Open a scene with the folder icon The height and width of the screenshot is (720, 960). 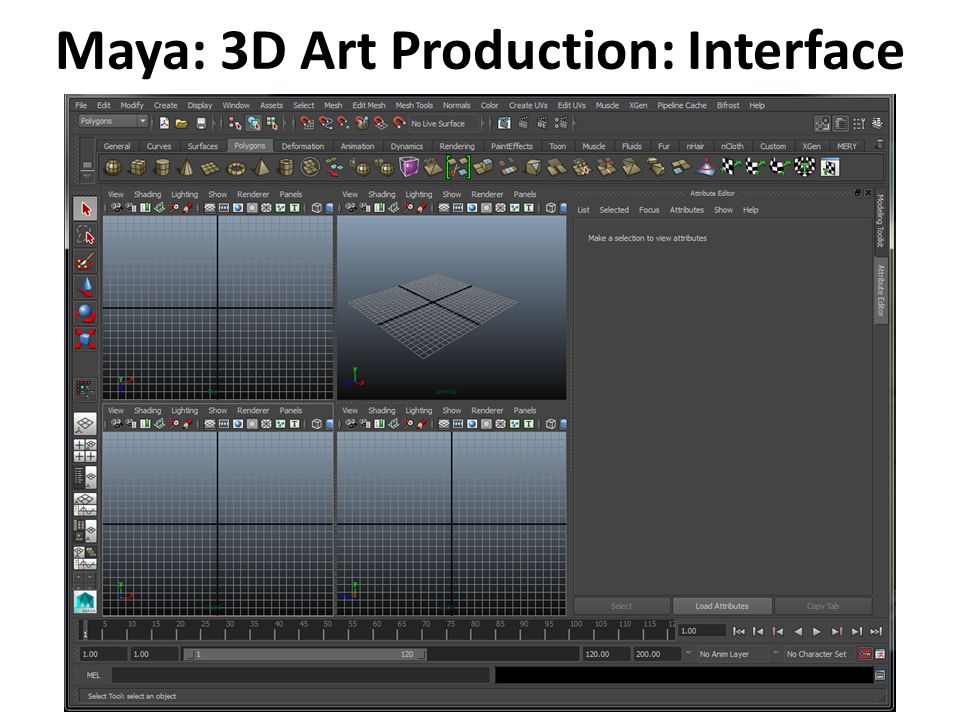coord(182,124)
